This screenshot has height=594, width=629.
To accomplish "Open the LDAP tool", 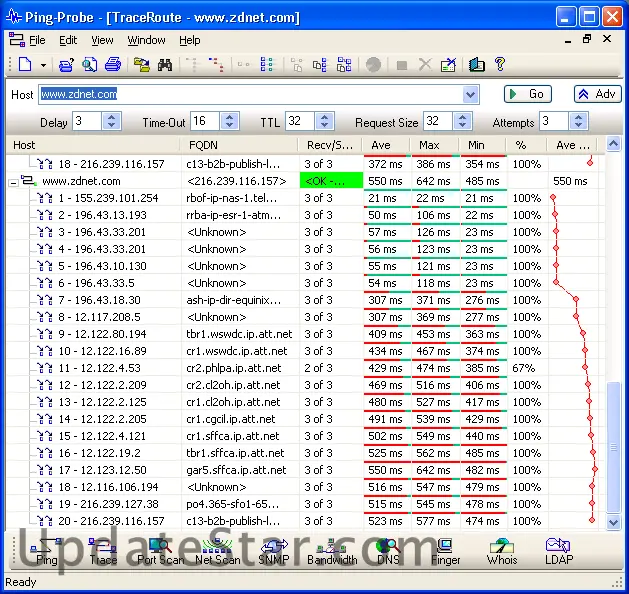I will point(558,551).
